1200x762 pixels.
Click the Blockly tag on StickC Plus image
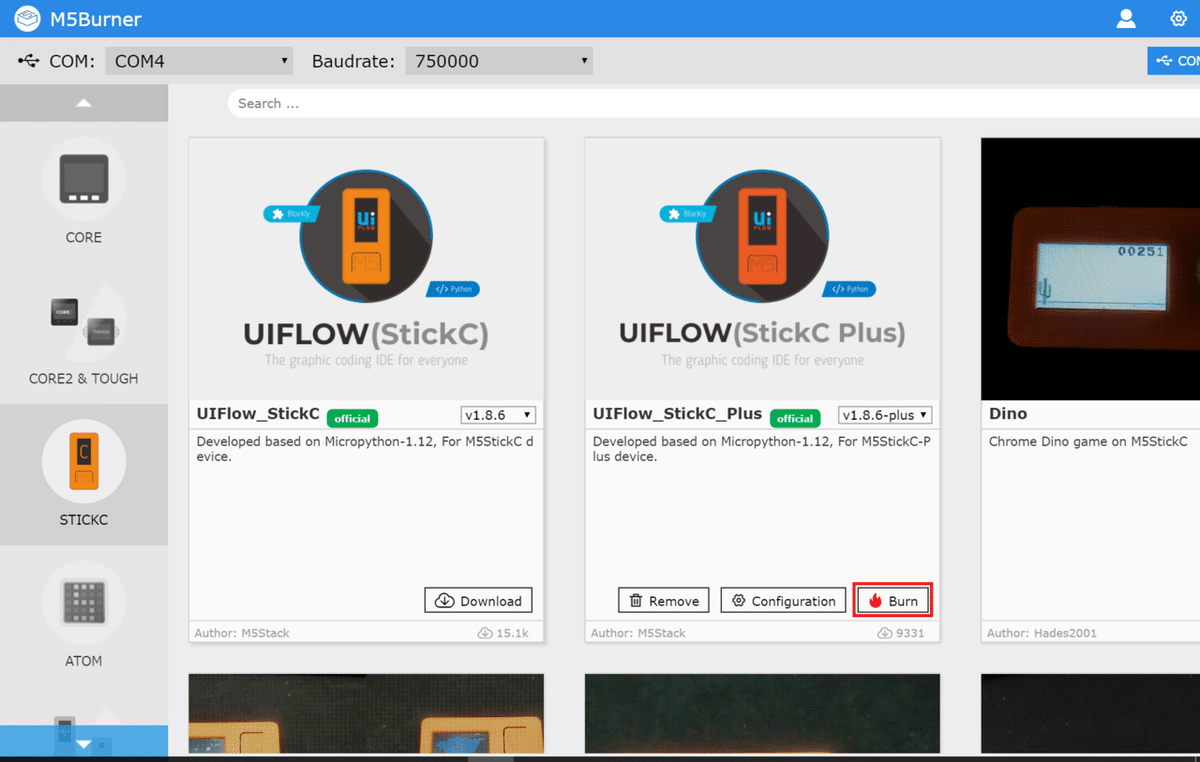pyautogui.click(x=686, y=214)
